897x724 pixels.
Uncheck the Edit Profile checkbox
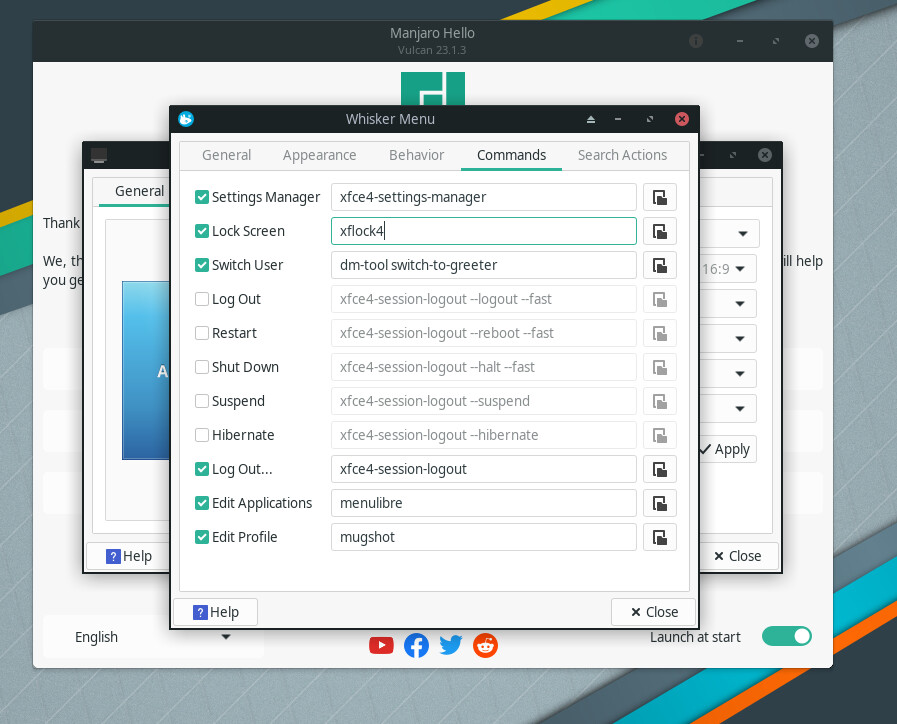coord(201,538)
